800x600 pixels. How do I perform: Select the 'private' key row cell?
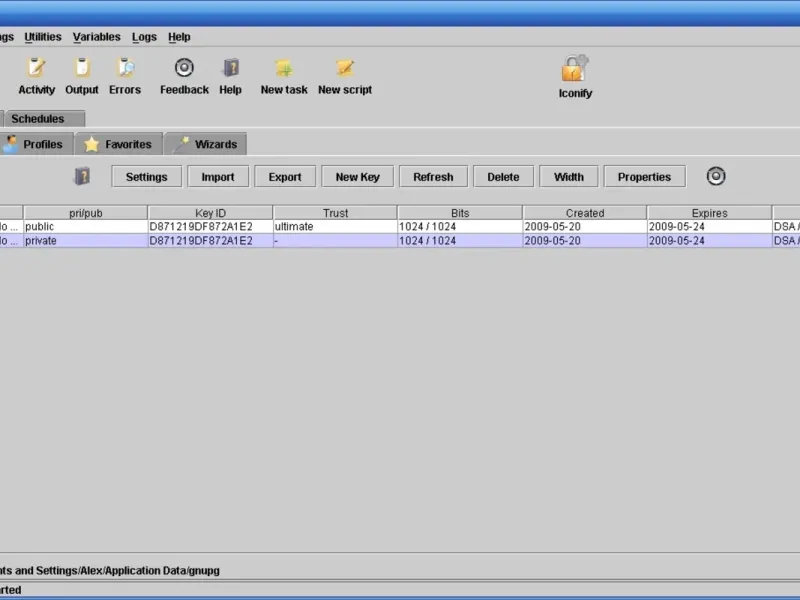(x=86, y=241)
